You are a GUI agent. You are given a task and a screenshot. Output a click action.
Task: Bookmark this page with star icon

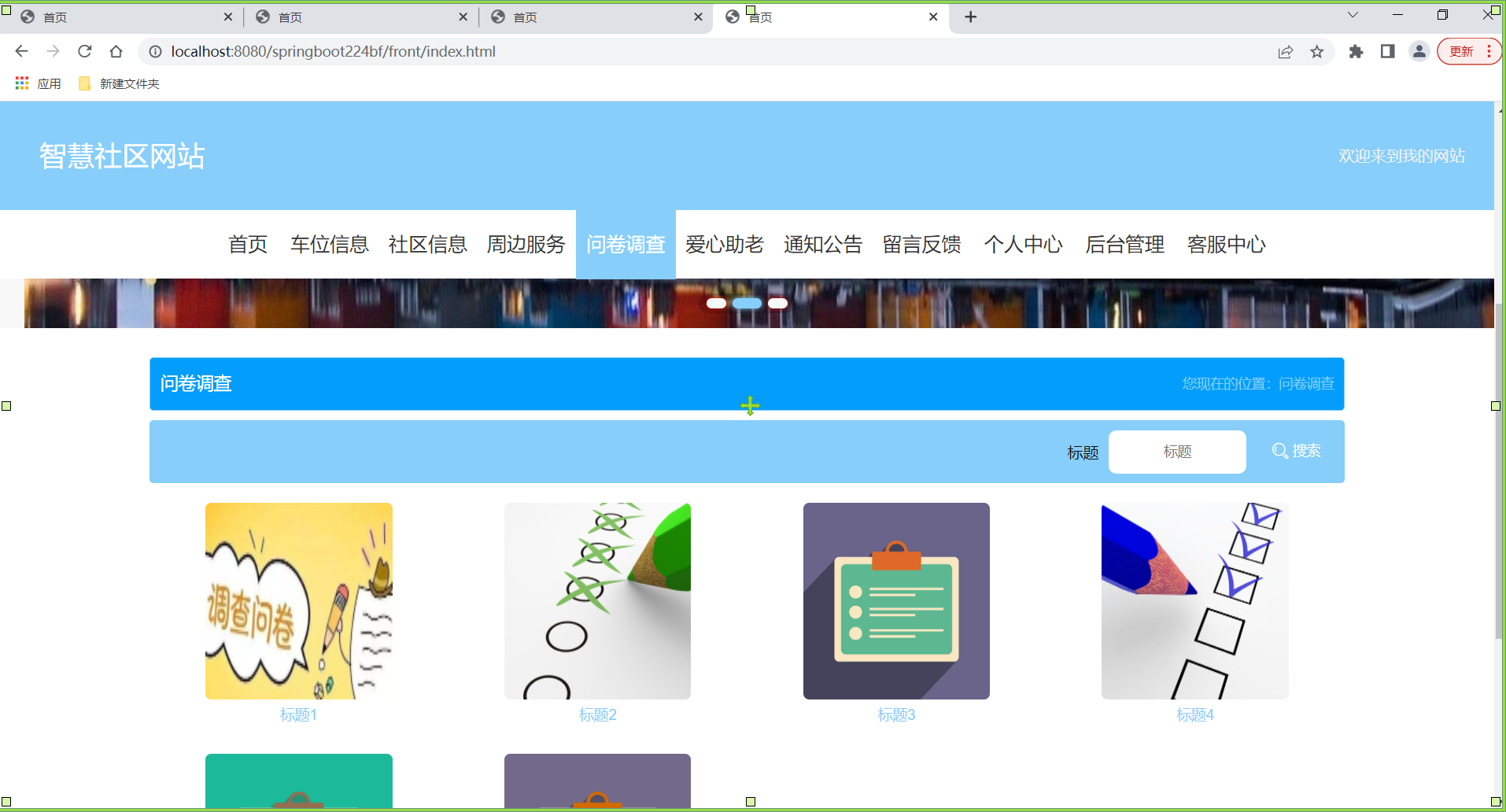[1317, 51]
